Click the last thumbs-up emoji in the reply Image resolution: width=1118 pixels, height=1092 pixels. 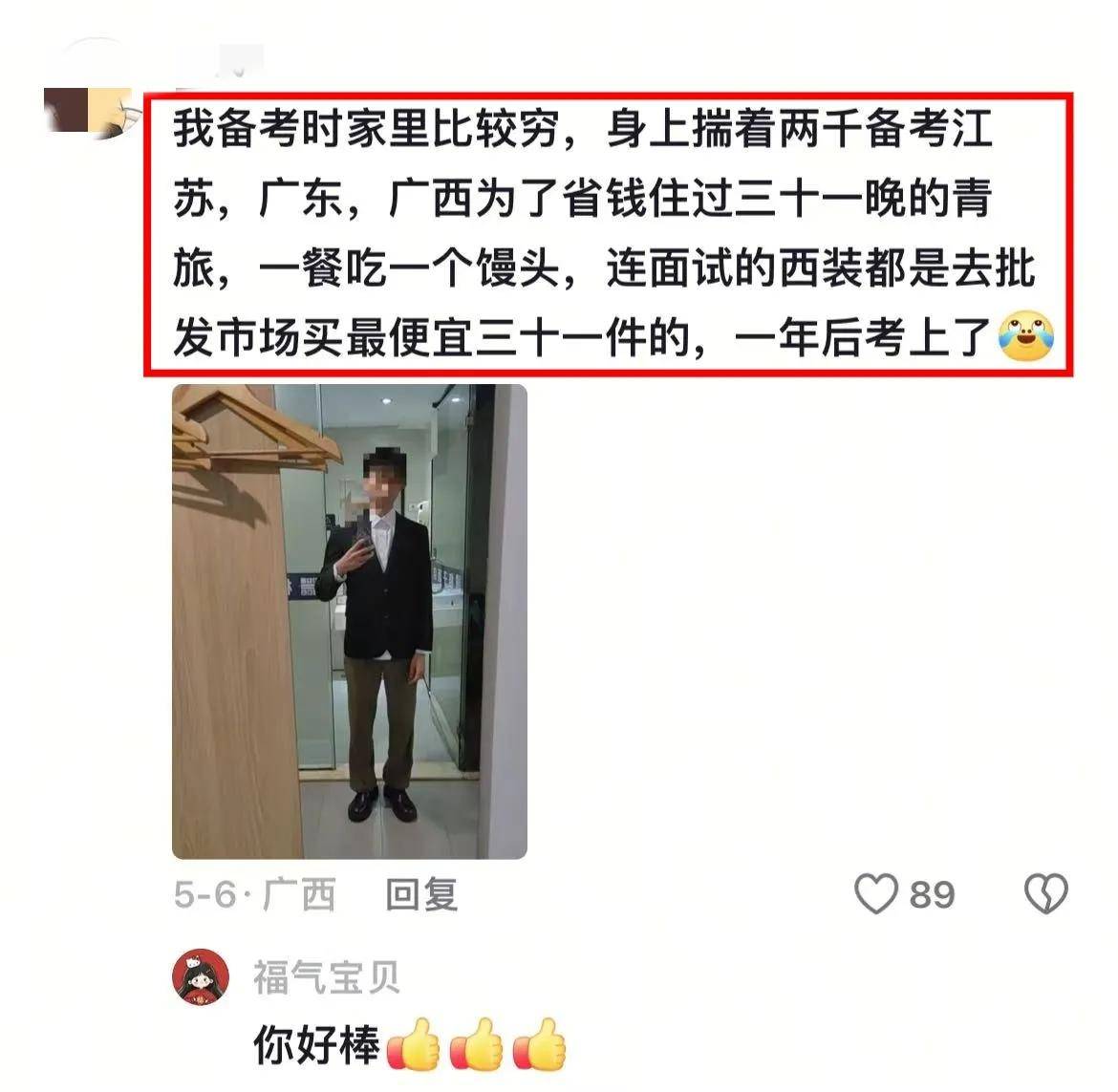pyautogui.click(x=539, y=1044)
